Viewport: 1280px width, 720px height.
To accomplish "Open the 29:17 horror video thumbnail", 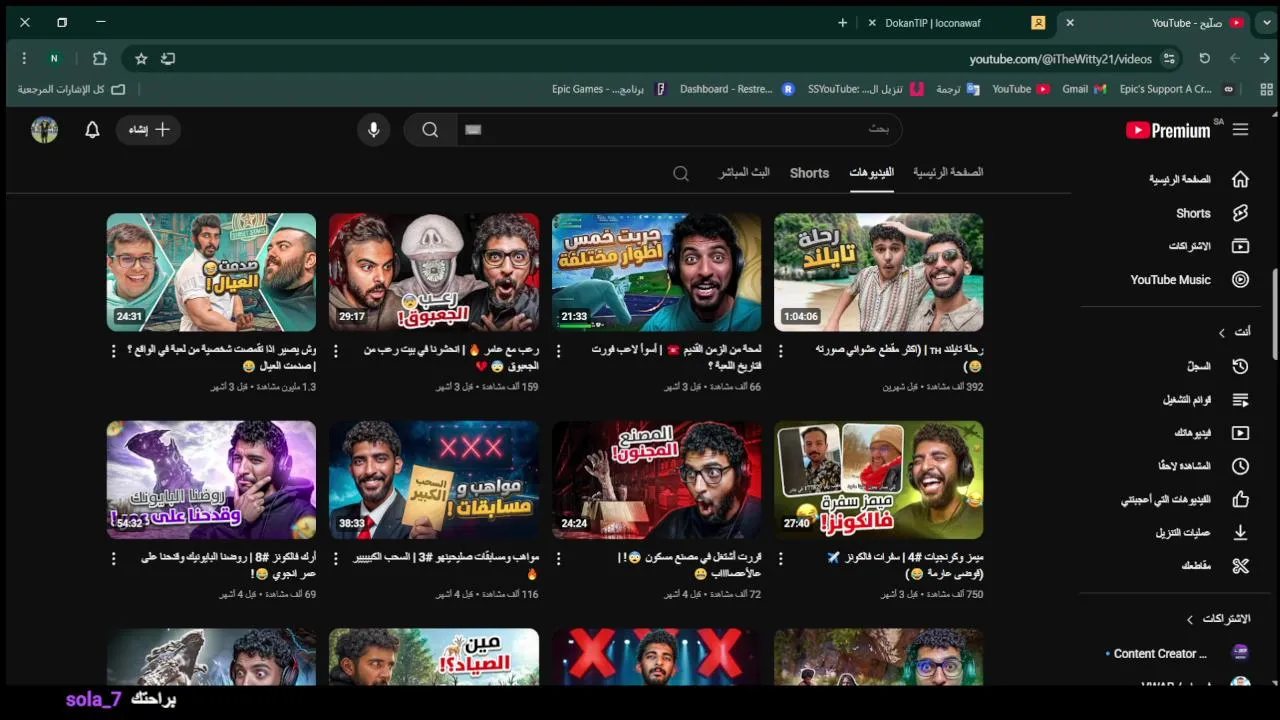I will 434,272.
